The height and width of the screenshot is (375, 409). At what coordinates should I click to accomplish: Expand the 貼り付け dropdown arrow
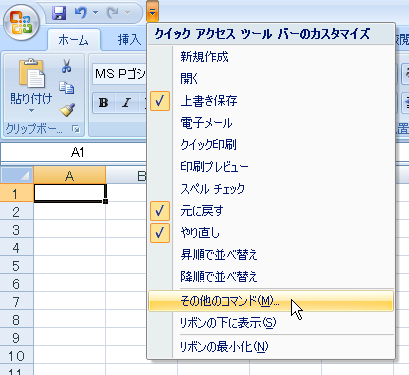31,111
